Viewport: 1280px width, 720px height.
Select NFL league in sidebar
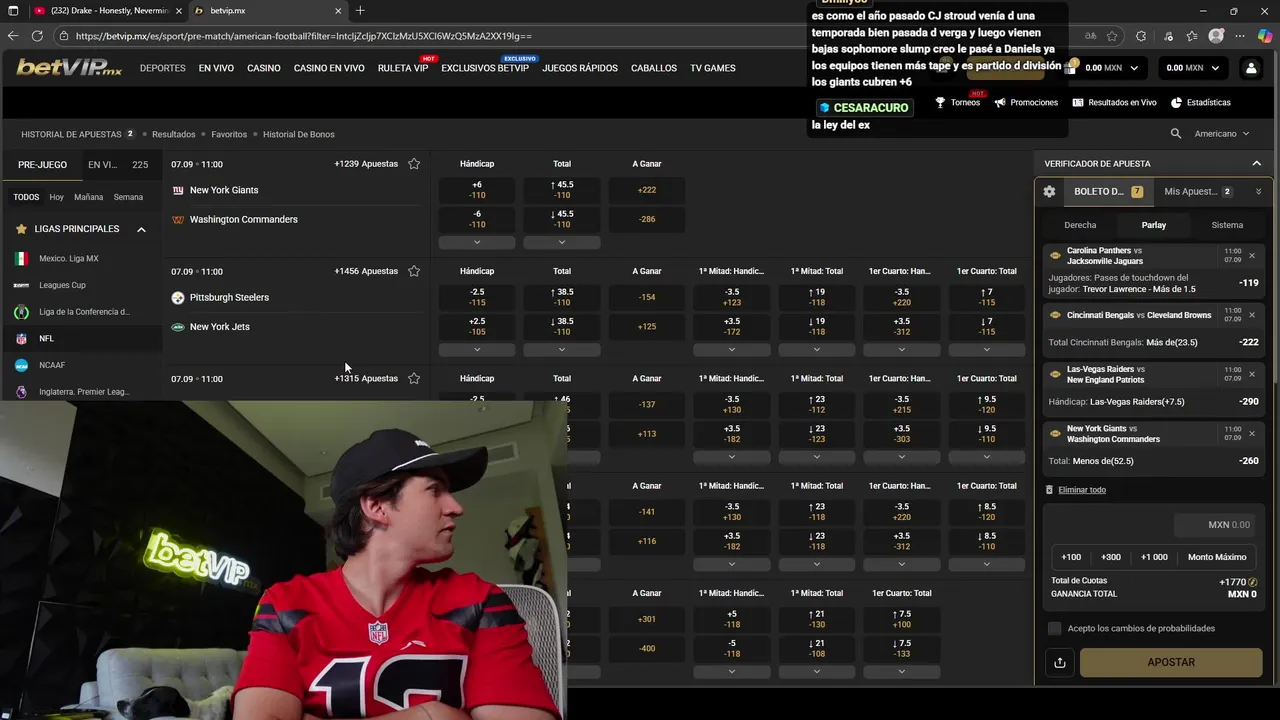coord(82,338)
